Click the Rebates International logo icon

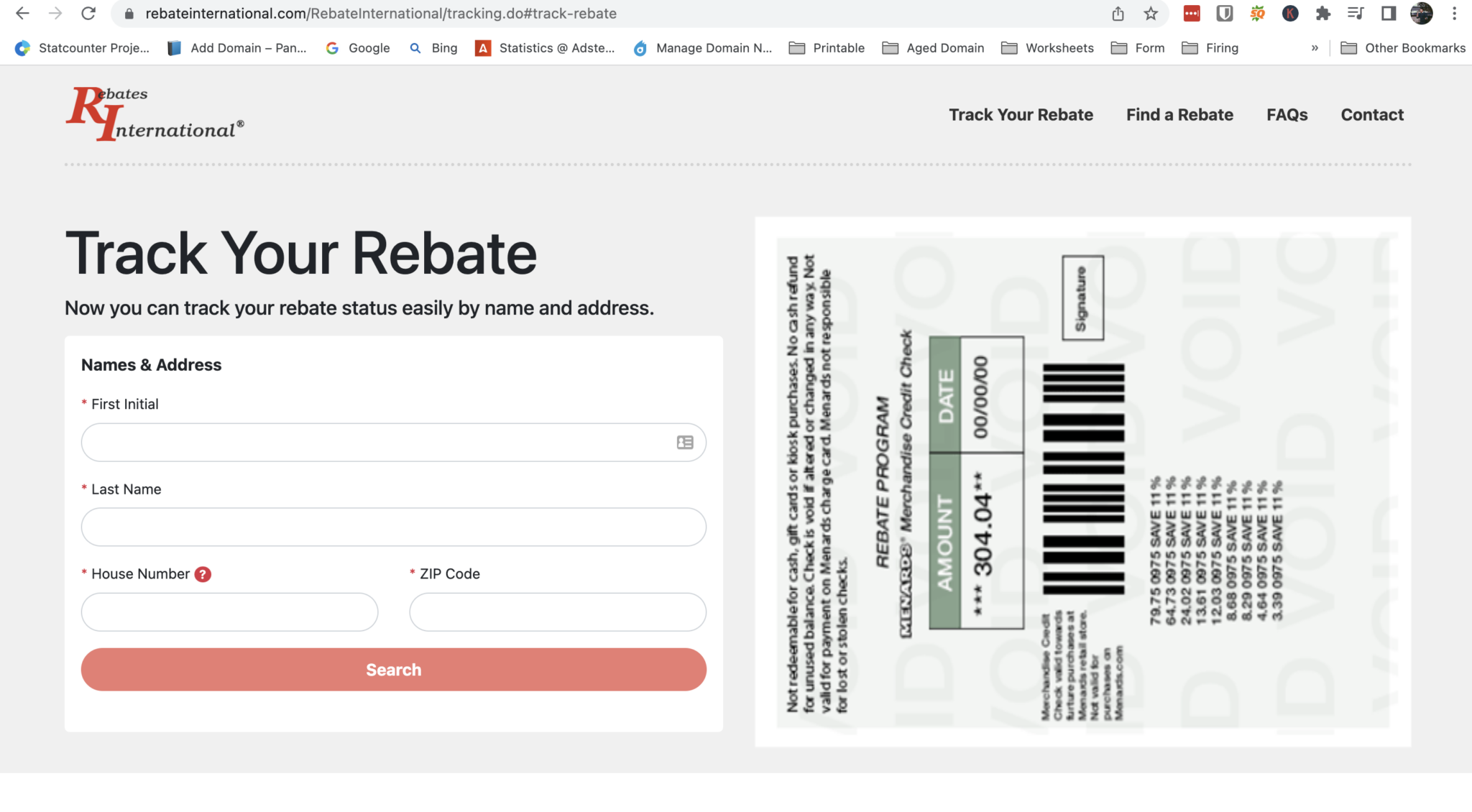coord(154,113)
